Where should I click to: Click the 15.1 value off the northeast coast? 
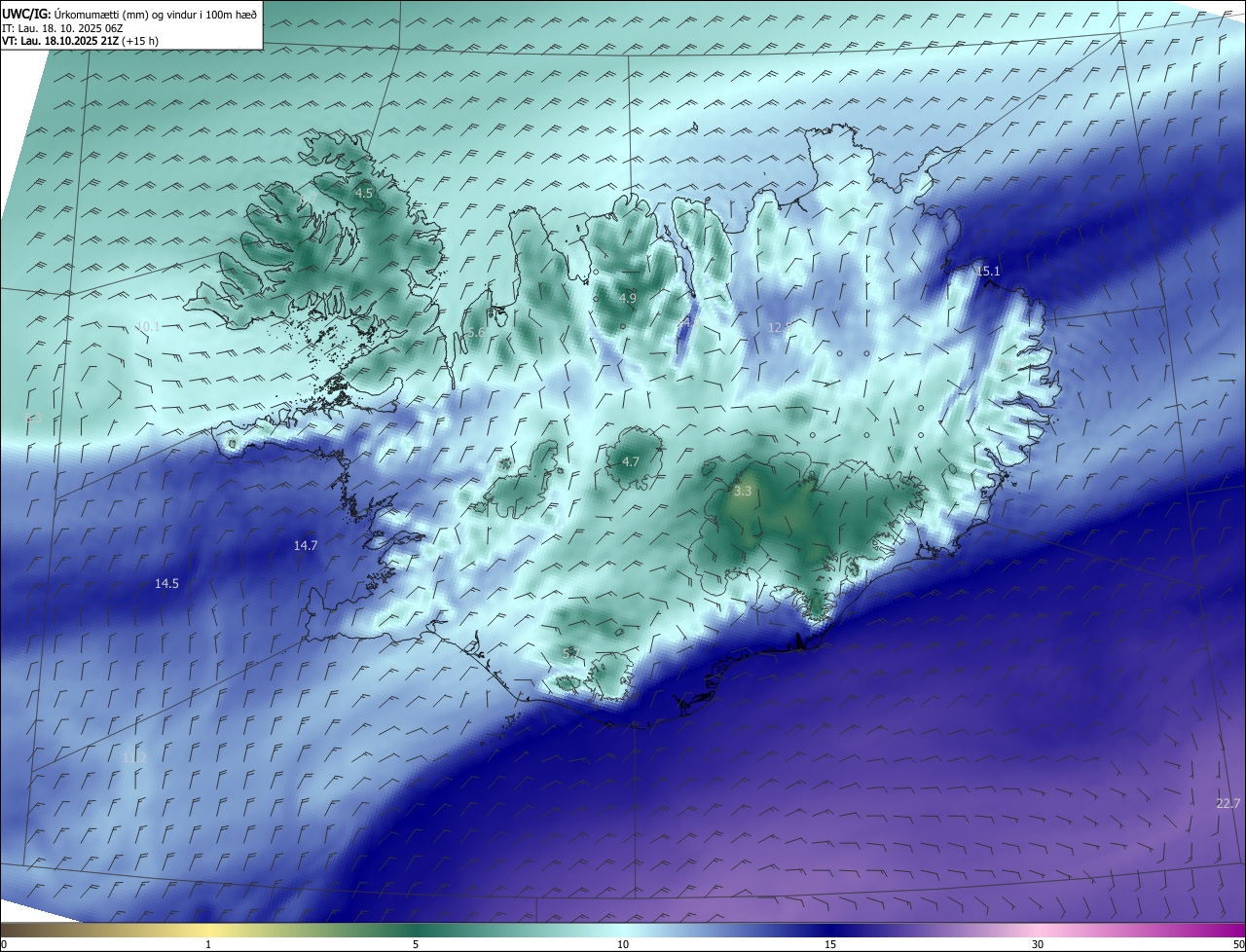point(988,271)
